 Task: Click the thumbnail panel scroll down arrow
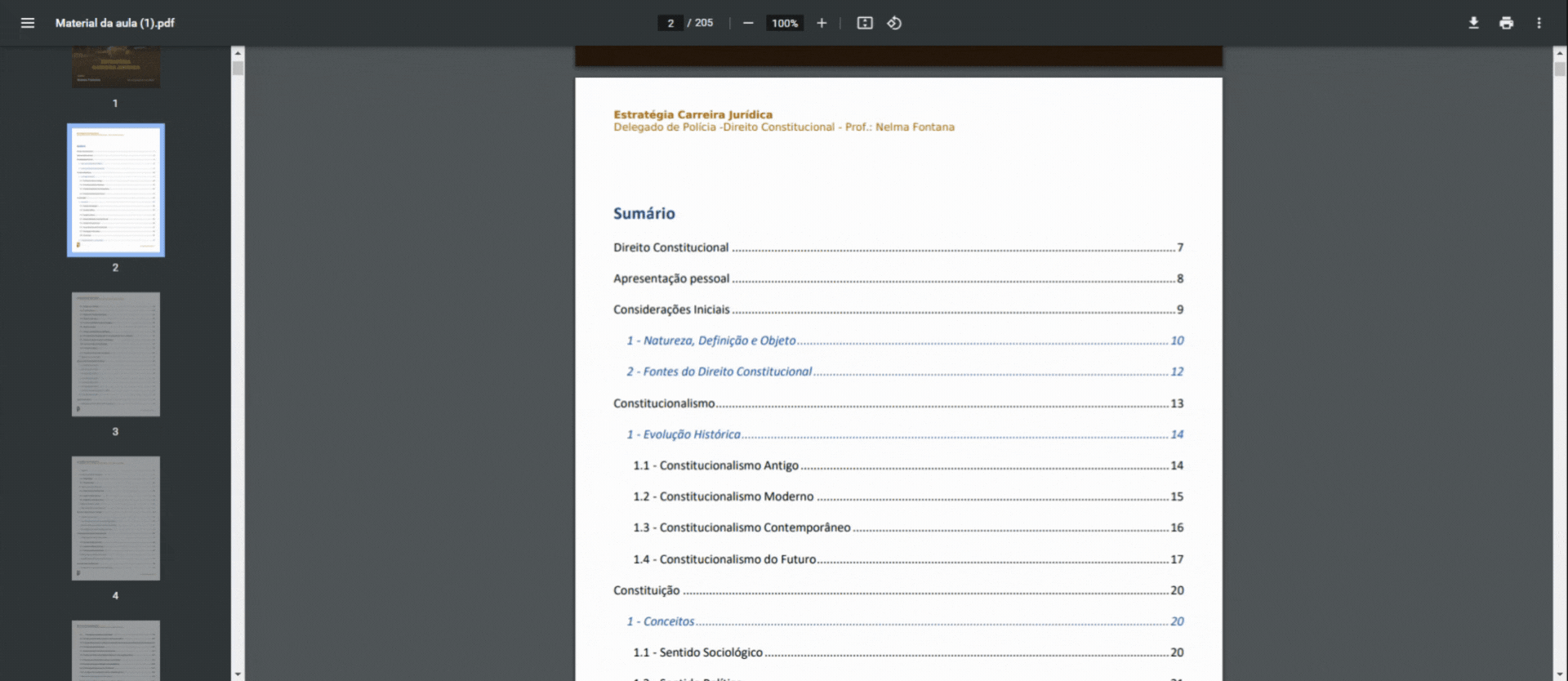(238, 674)
